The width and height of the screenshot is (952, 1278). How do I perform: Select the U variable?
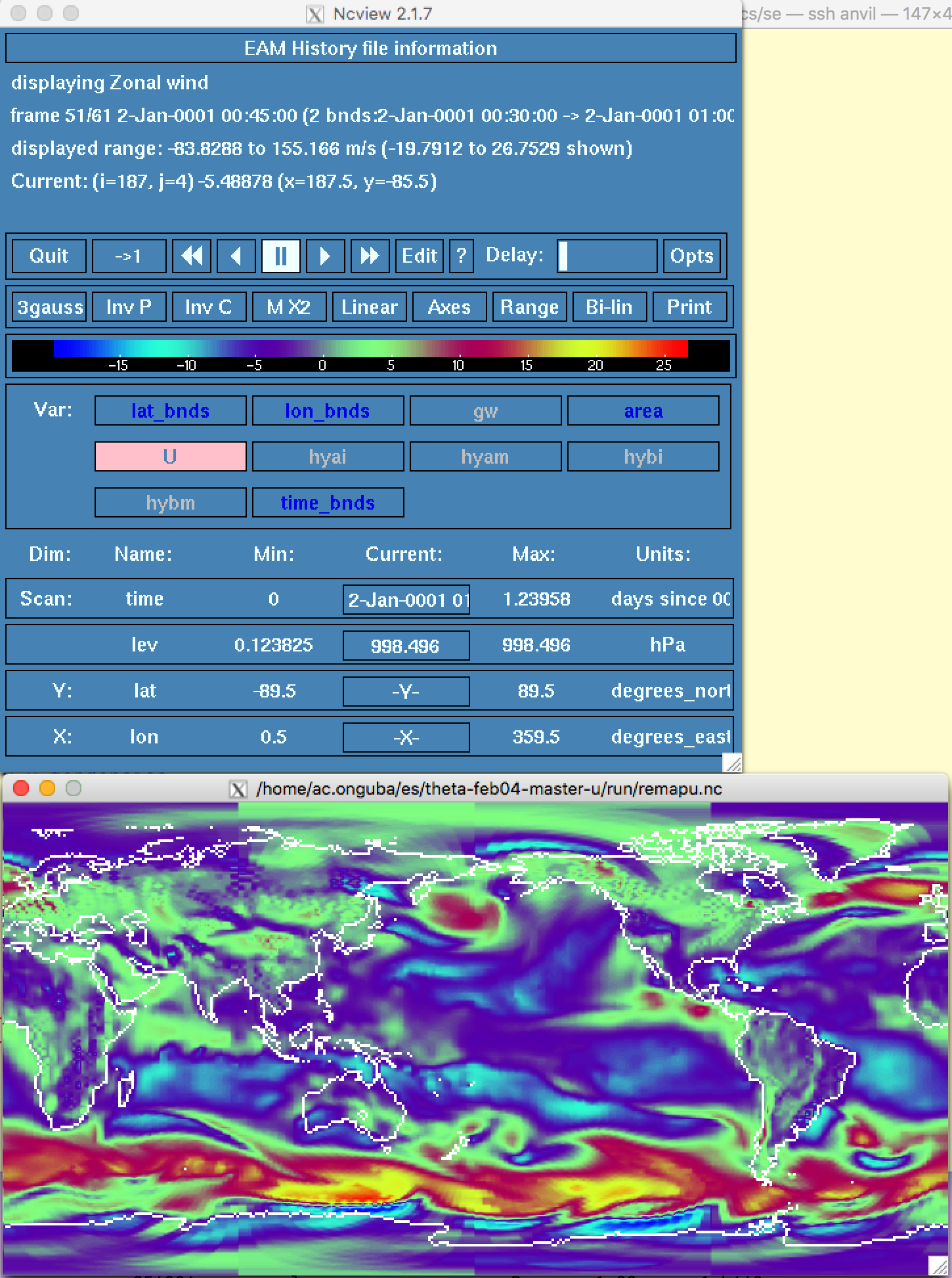coord(171,456)
